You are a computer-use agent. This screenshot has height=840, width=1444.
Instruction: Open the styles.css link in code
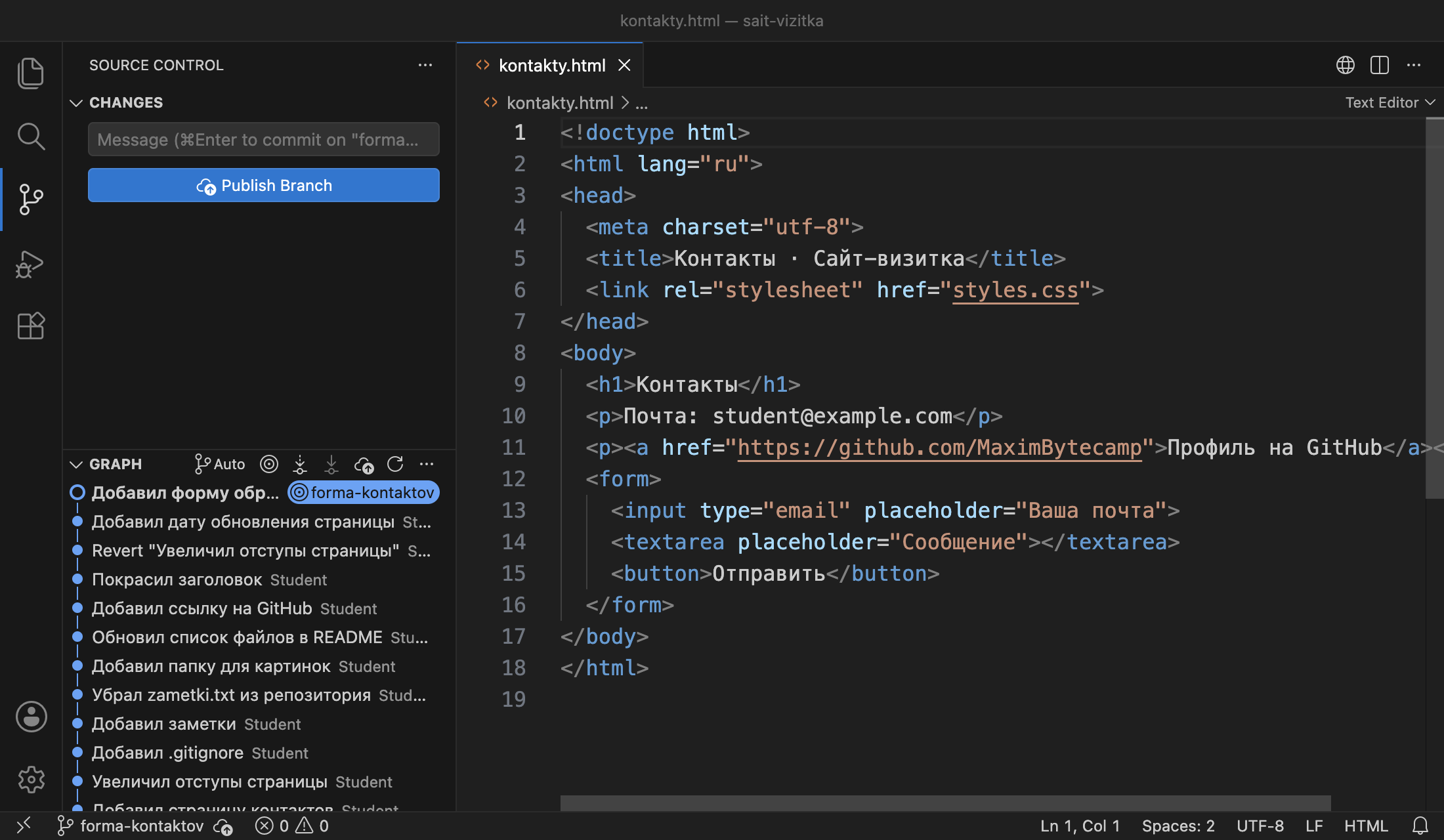1015,289
